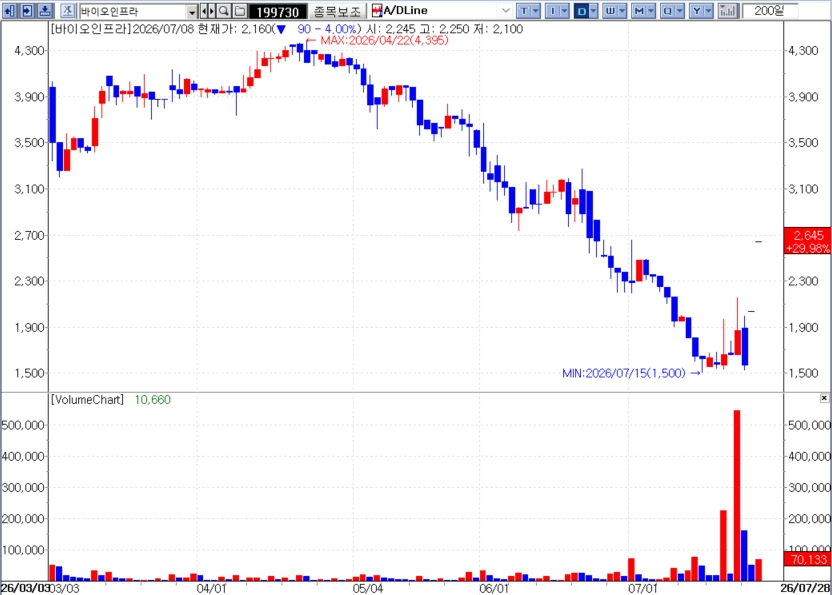Click the 조 icon left of stock name
The width and height of the screenshot is (832, 595).
[x=68, y=11]
